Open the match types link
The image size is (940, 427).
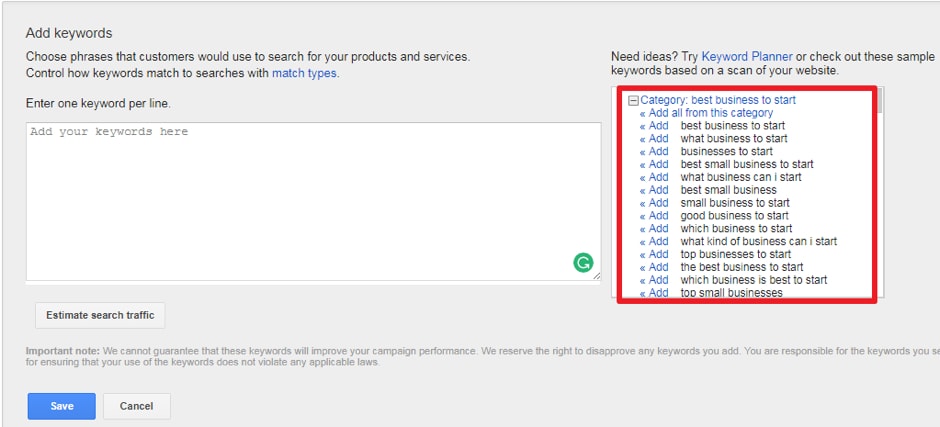305,74
